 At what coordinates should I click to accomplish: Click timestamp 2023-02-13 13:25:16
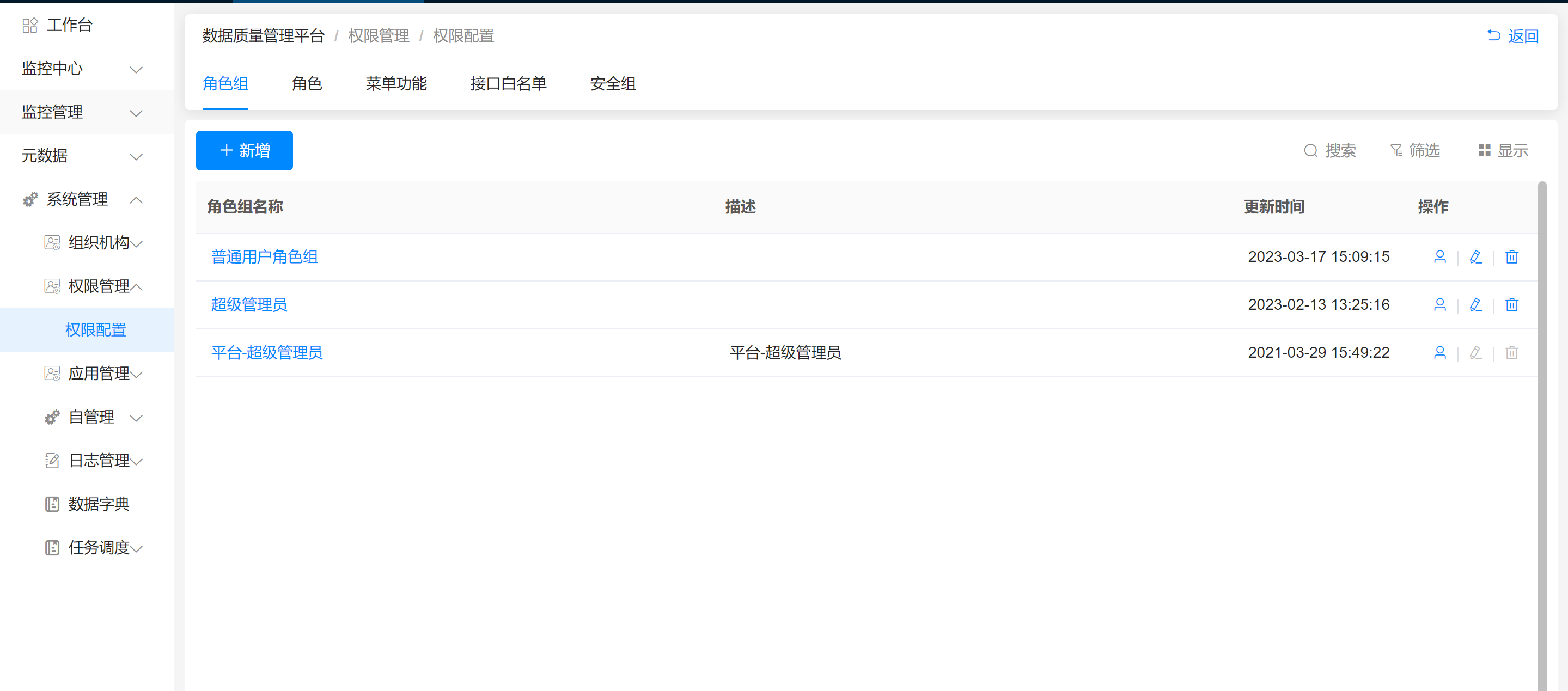[x=1319, y=304]
